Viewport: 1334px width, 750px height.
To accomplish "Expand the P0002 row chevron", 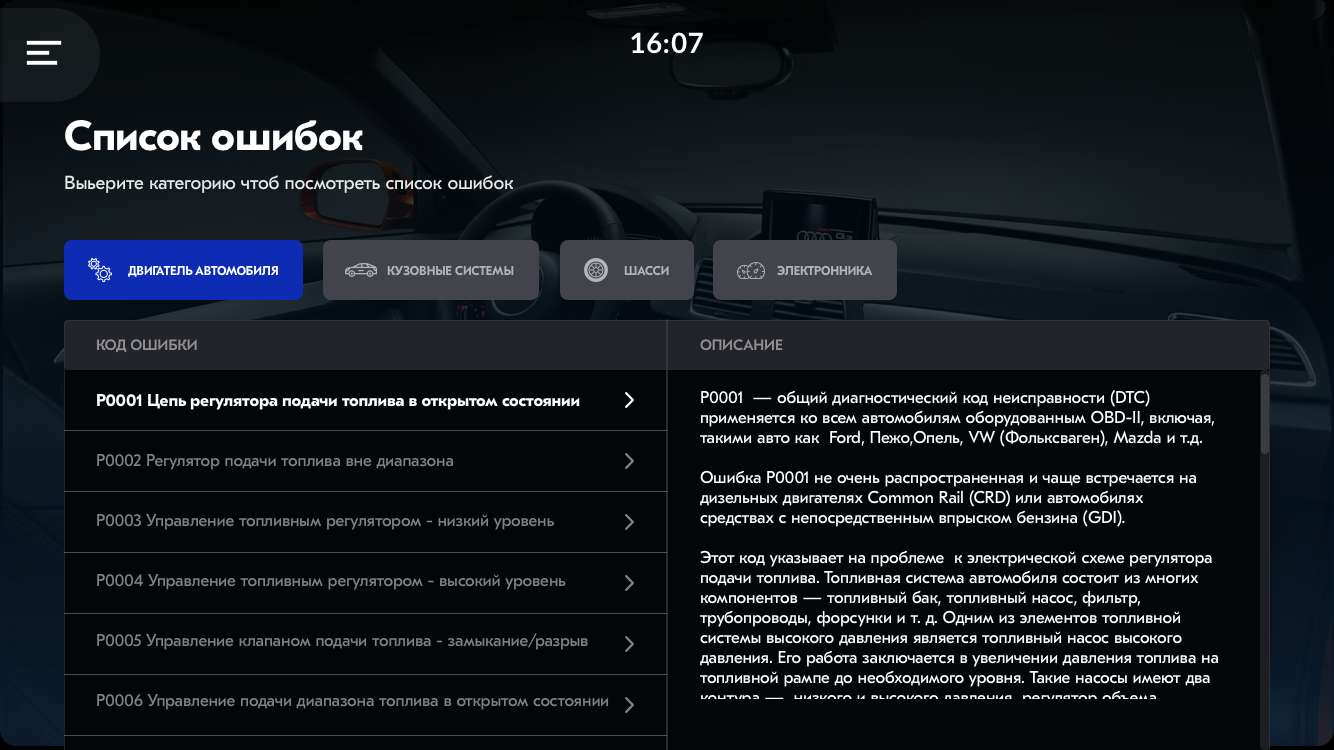I will click(629, 461).
